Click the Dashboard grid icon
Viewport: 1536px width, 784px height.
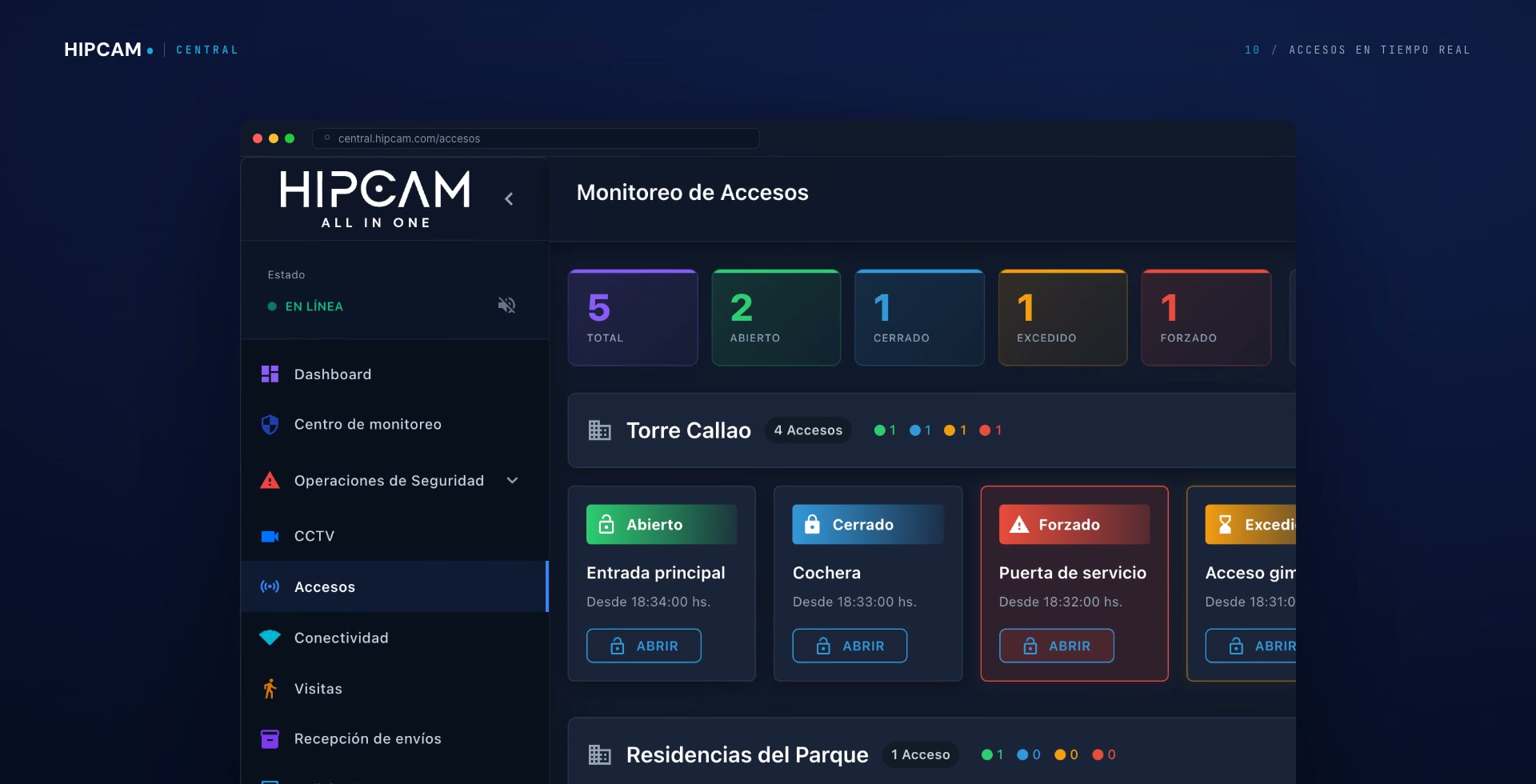(270, 374)
